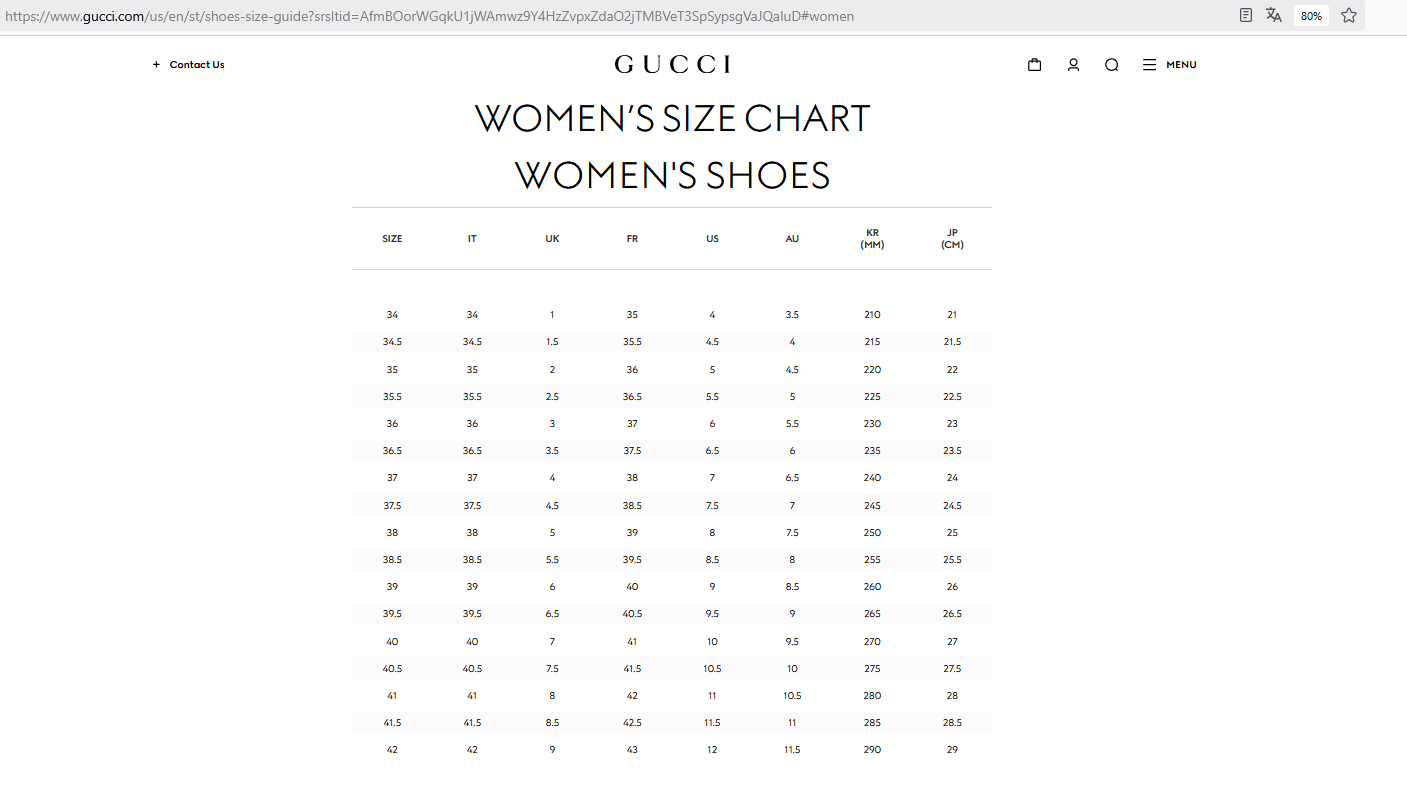1407x793 pixels.
Task: Click the JP value 23
Action: pyautogui.click(x=952, y=424)
